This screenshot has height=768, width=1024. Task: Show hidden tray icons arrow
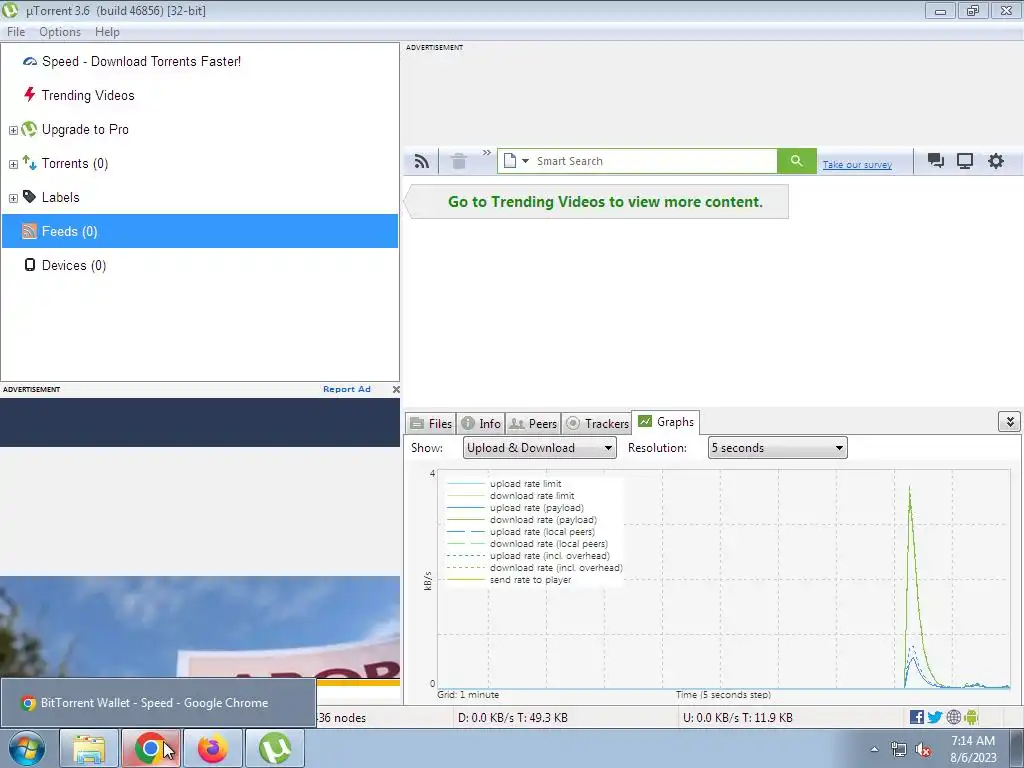(874, 749)
